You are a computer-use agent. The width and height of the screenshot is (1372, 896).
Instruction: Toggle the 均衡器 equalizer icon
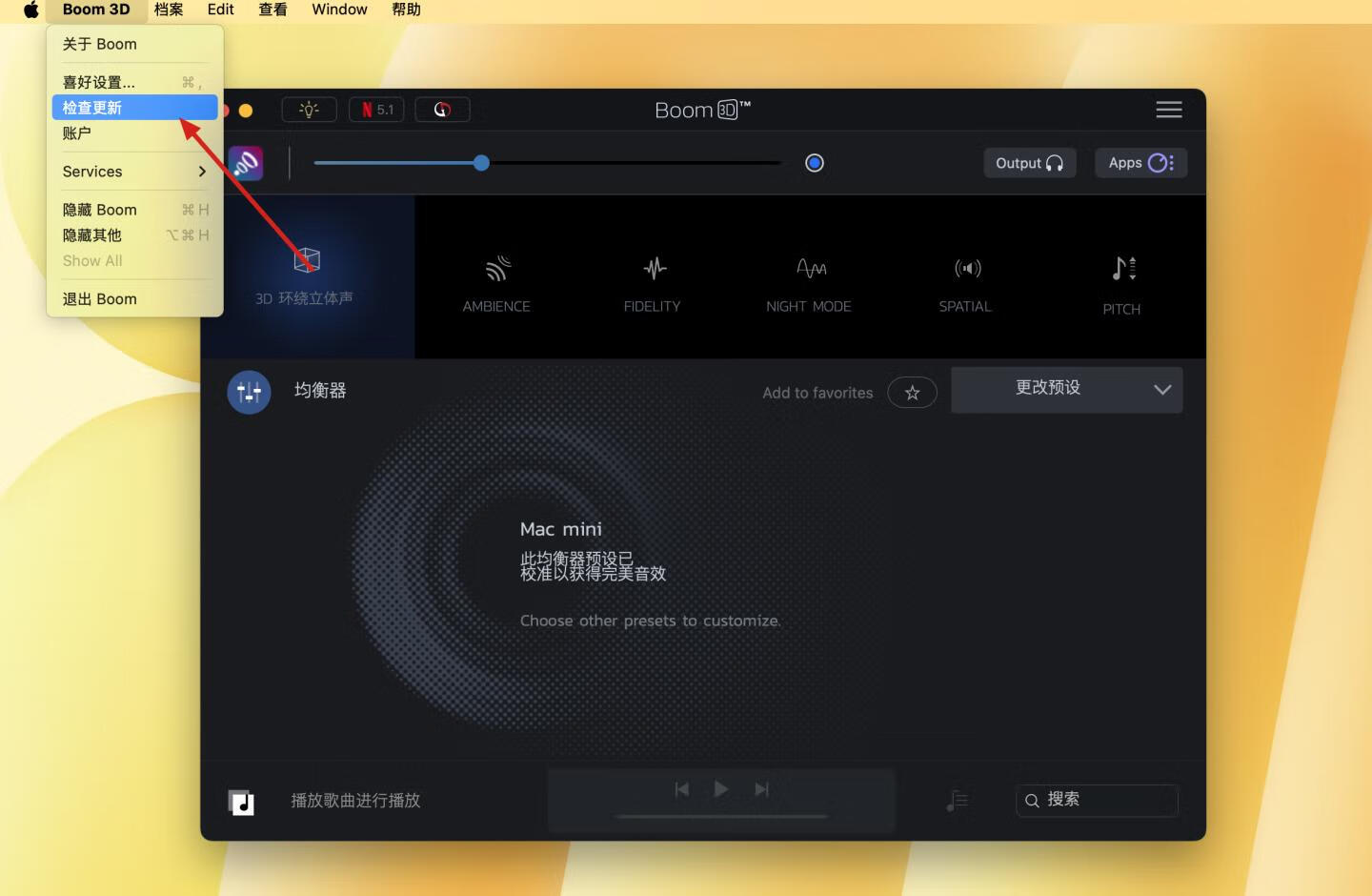click(249, 392)
